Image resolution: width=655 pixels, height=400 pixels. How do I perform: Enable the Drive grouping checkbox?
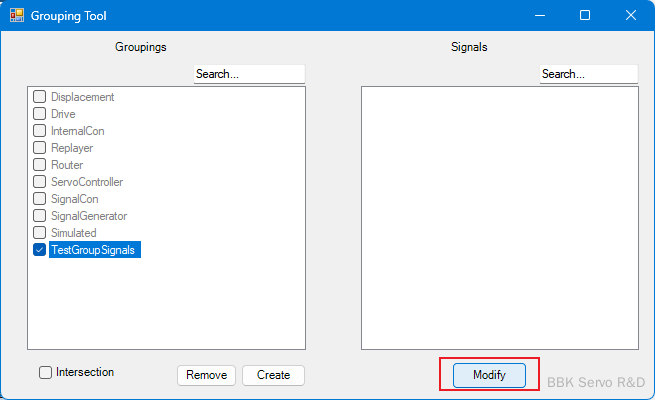pyautogui.click(x=40, y=114)
